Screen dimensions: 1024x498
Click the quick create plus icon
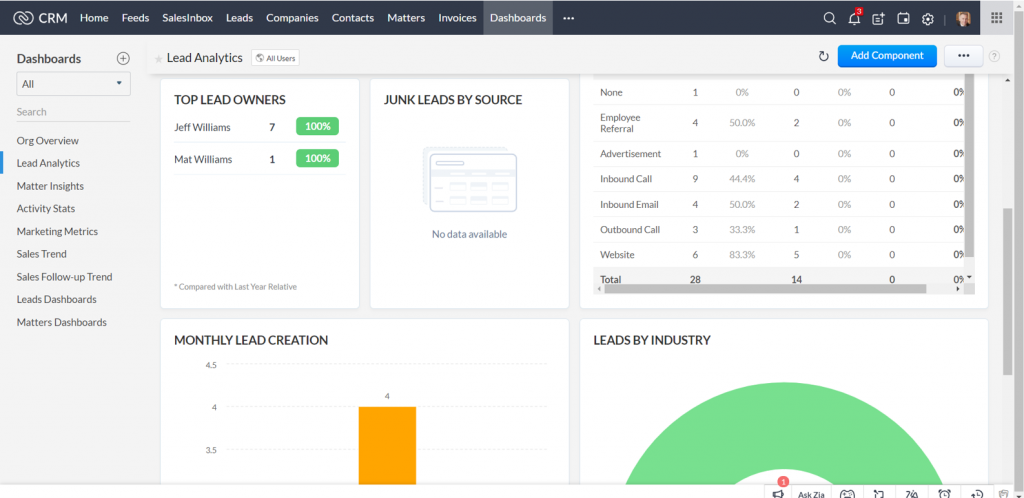(878, 18)
